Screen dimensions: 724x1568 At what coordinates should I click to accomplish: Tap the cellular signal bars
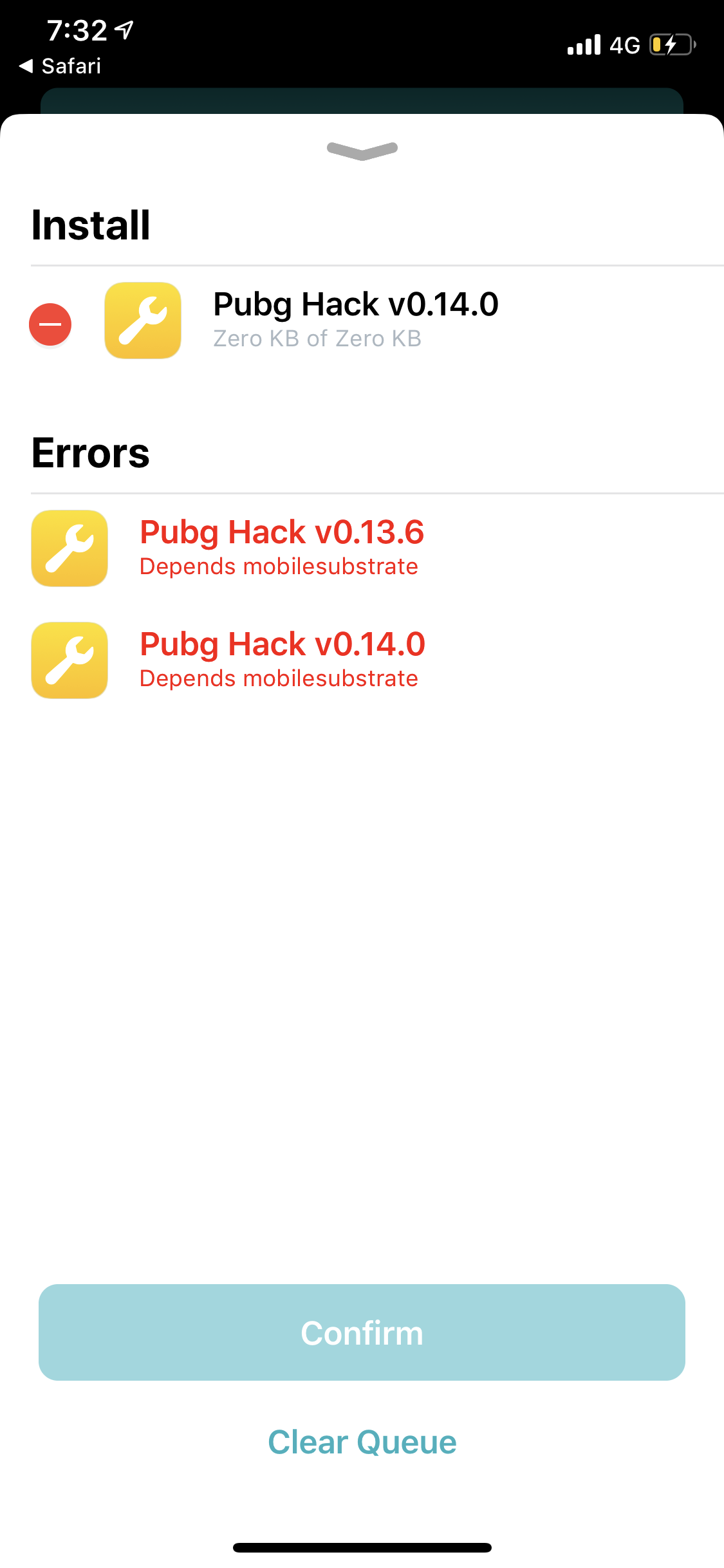(x=584, y=44)
